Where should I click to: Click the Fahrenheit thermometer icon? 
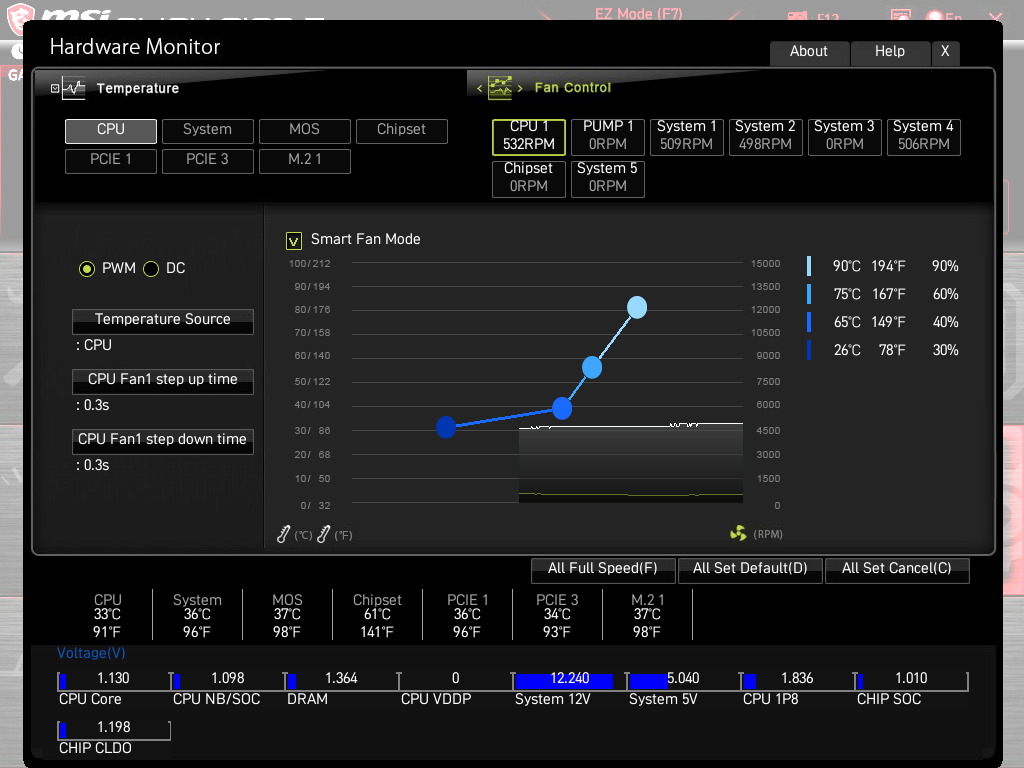tap(323, 534)
